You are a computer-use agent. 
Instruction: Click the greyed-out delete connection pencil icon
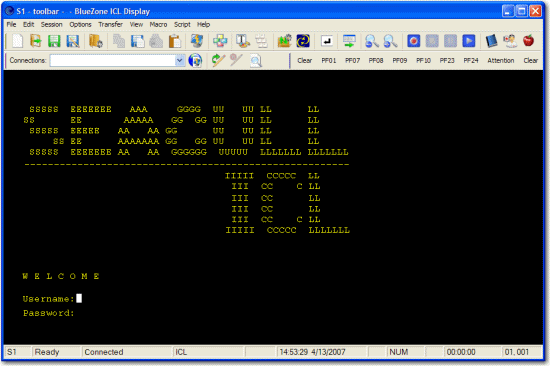point(236,60)
